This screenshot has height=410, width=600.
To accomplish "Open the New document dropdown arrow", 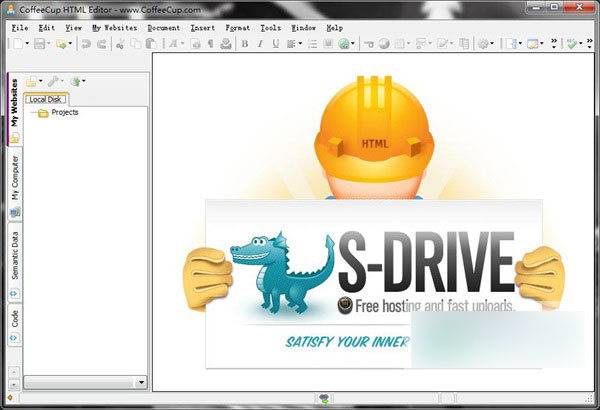I will point(27,44).
